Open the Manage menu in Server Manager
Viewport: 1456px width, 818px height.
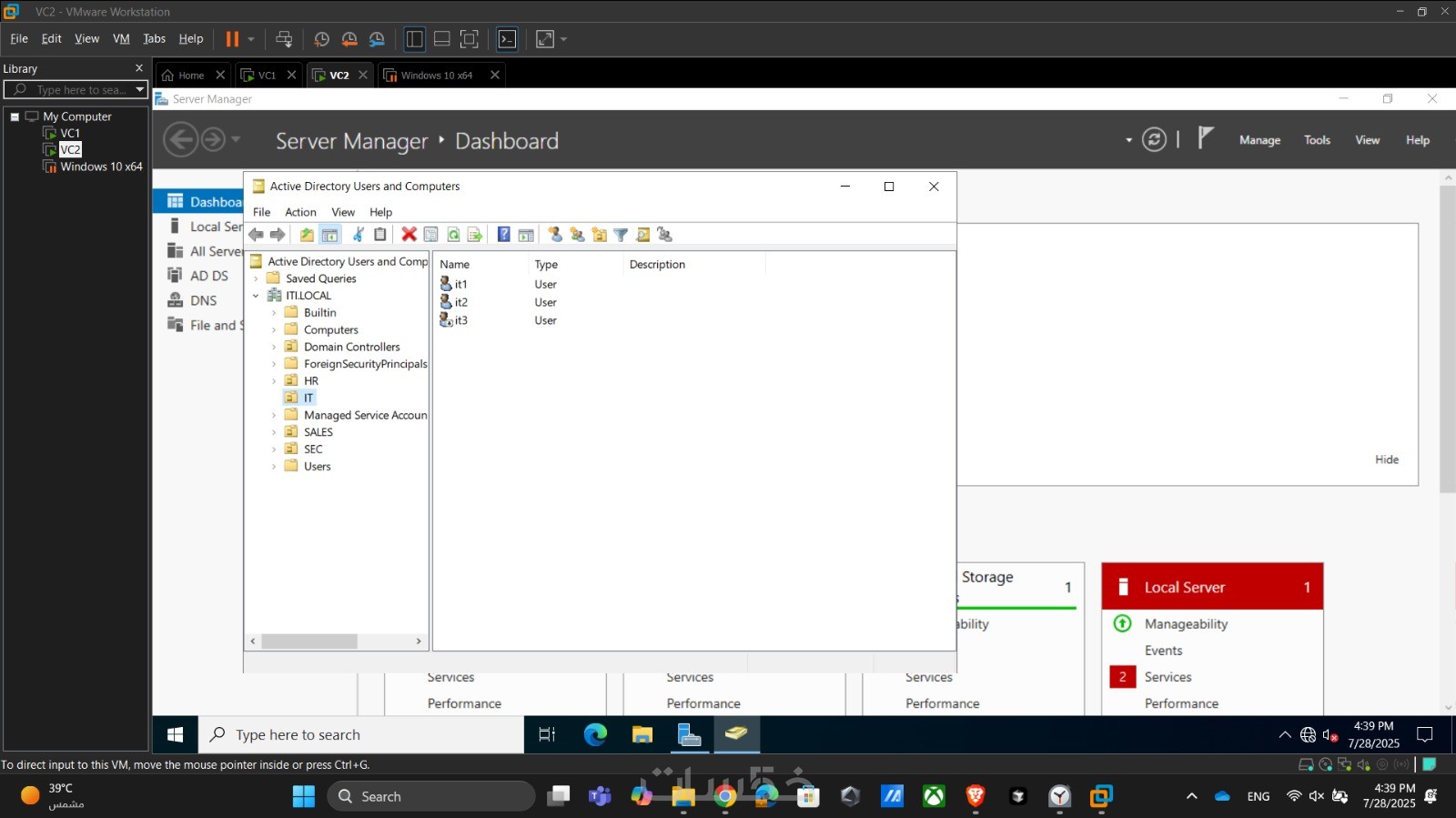[1259, 140]
